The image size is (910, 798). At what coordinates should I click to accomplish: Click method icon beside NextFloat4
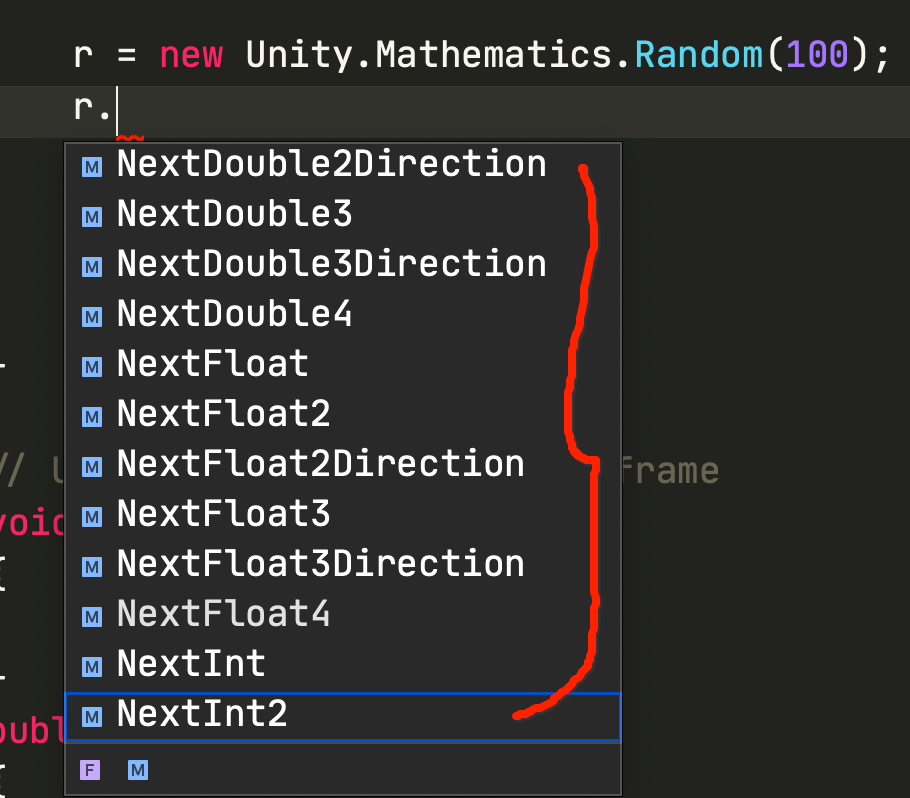92,616
